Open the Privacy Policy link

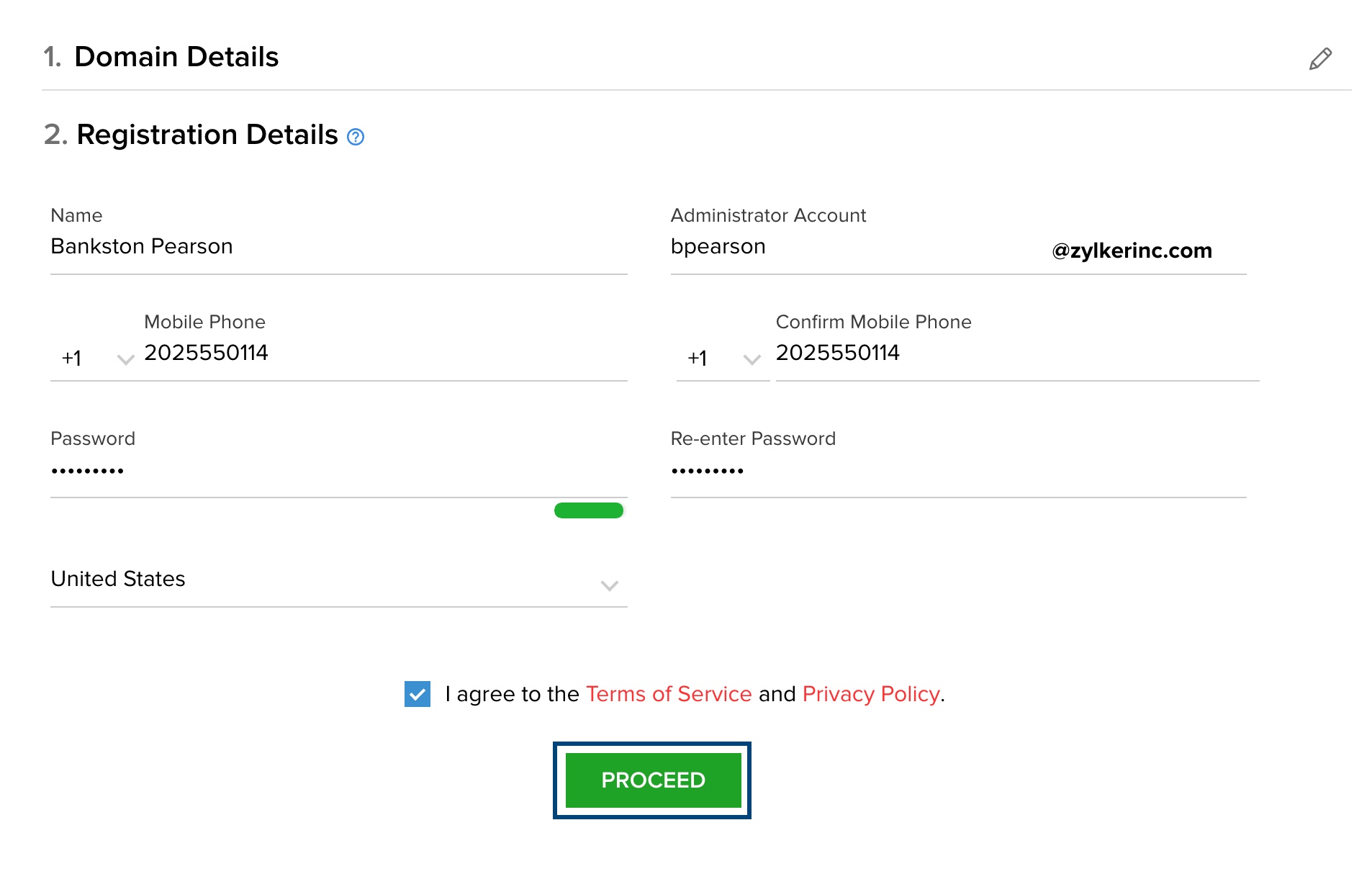click(x=871, y=694)
